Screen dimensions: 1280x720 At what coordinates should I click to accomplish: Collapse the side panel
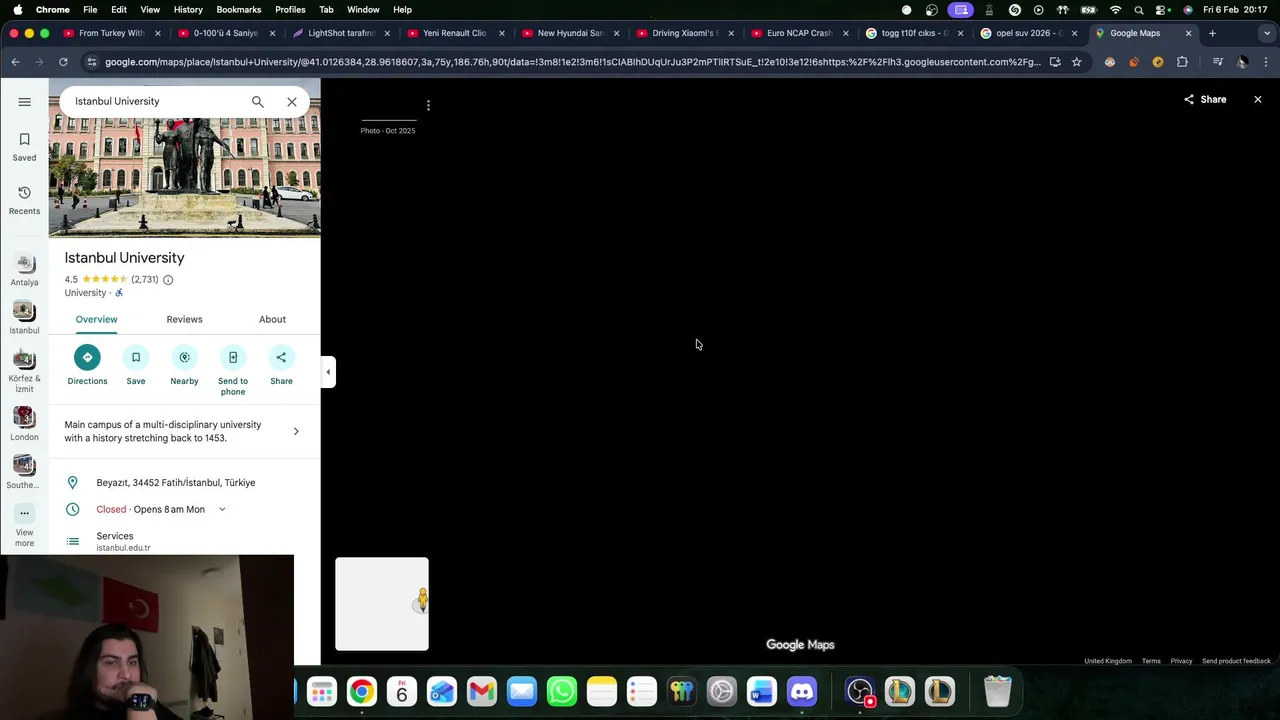click(x=328, y=372)
